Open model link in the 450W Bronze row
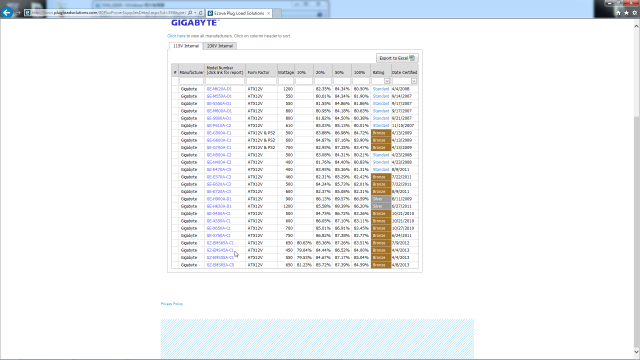The height and width of the screenshot is (360, 640). point(220,250)
